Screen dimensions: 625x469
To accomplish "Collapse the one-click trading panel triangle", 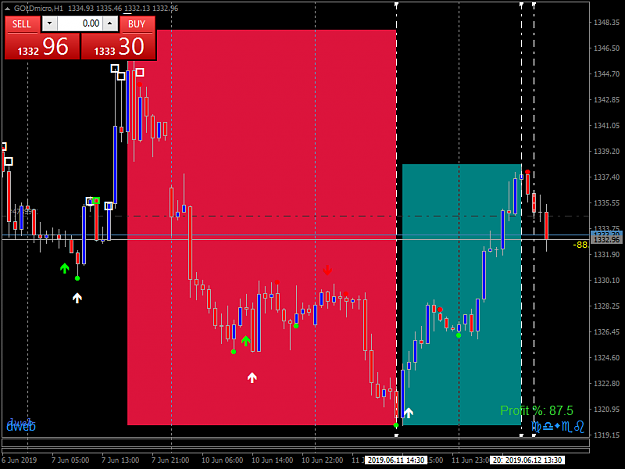I will pos(7,8).
